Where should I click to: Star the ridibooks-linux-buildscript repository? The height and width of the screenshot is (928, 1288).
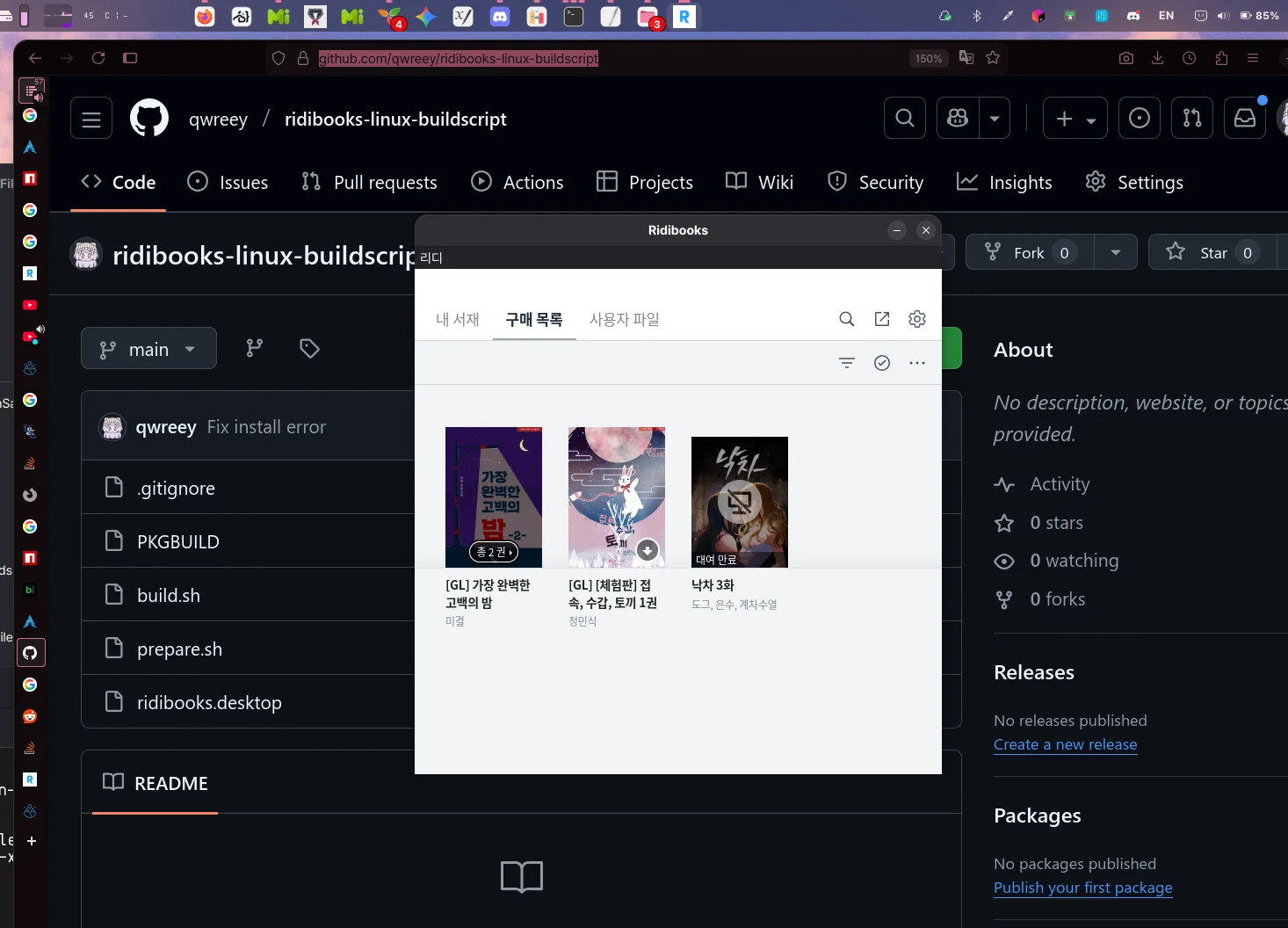[1200, 253]
